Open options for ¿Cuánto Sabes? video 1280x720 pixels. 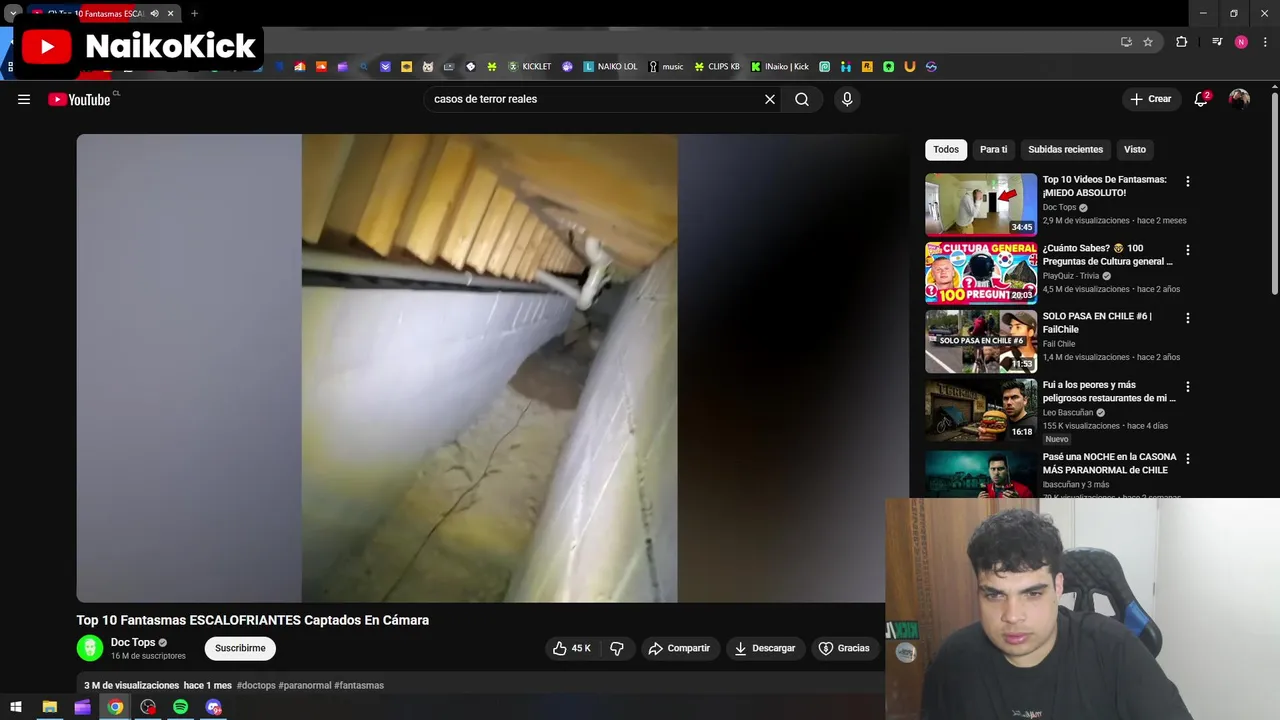point(1188,250)
